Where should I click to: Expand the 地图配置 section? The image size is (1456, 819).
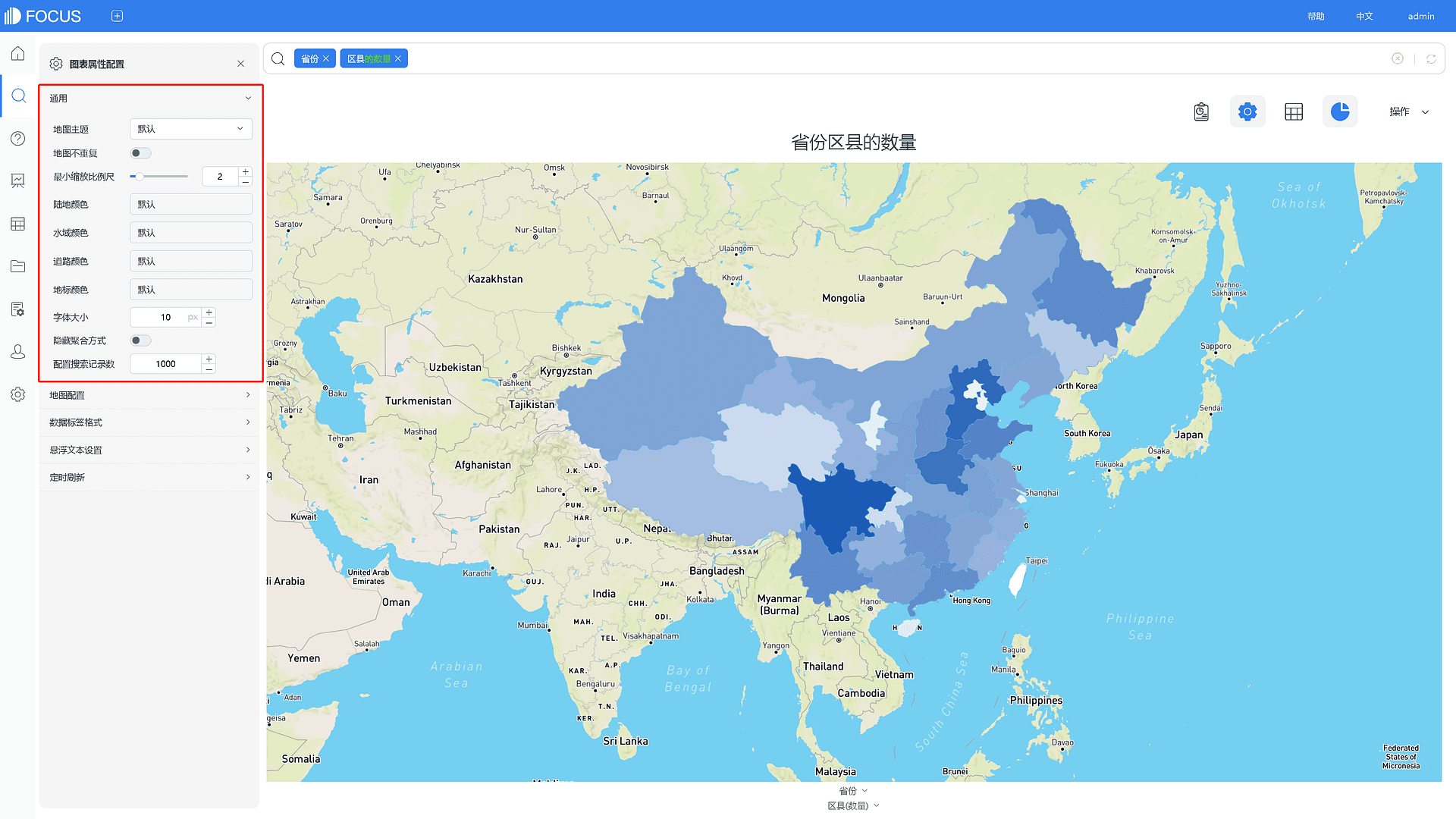pos(149,394)
